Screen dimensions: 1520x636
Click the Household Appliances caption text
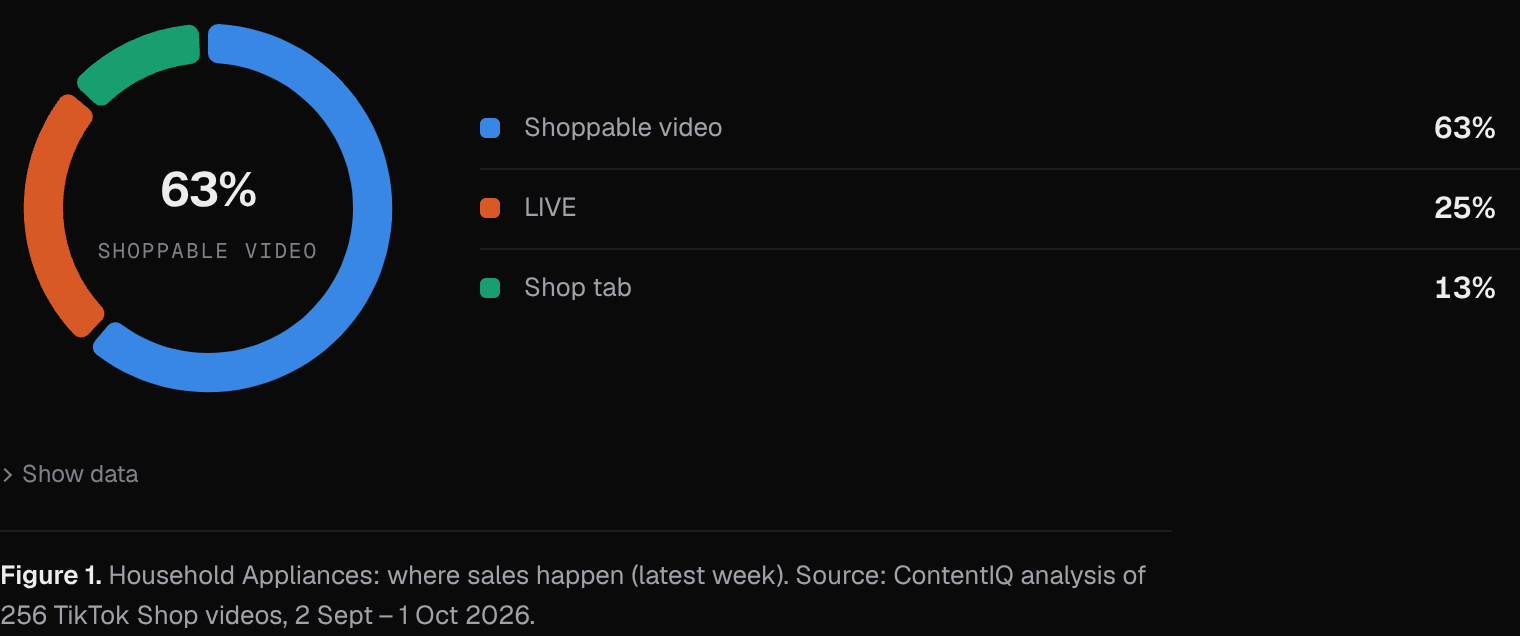point(244,576)
